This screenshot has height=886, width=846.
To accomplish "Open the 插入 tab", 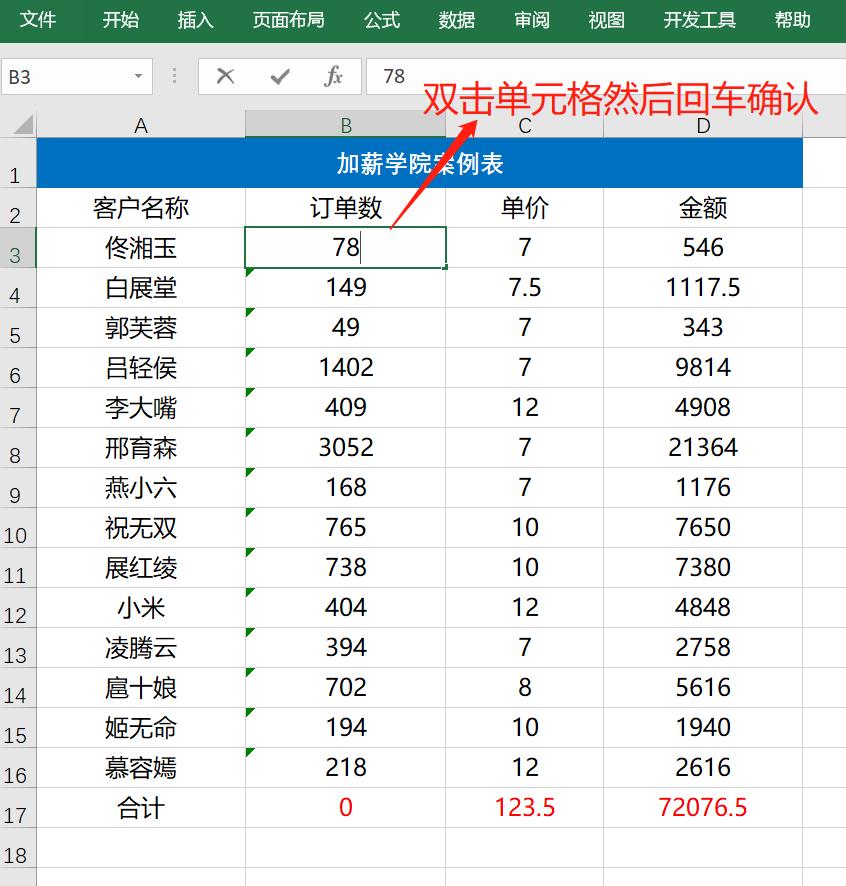I will click(x=194, y=20).
